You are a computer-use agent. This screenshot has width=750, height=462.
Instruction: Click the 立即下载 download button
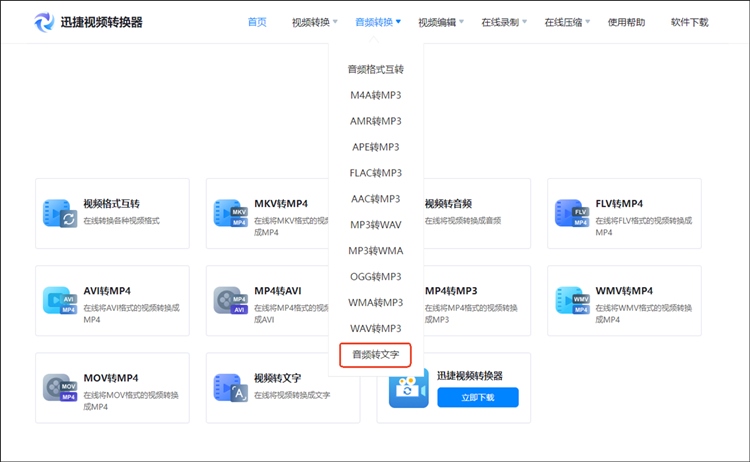(478, 397)
